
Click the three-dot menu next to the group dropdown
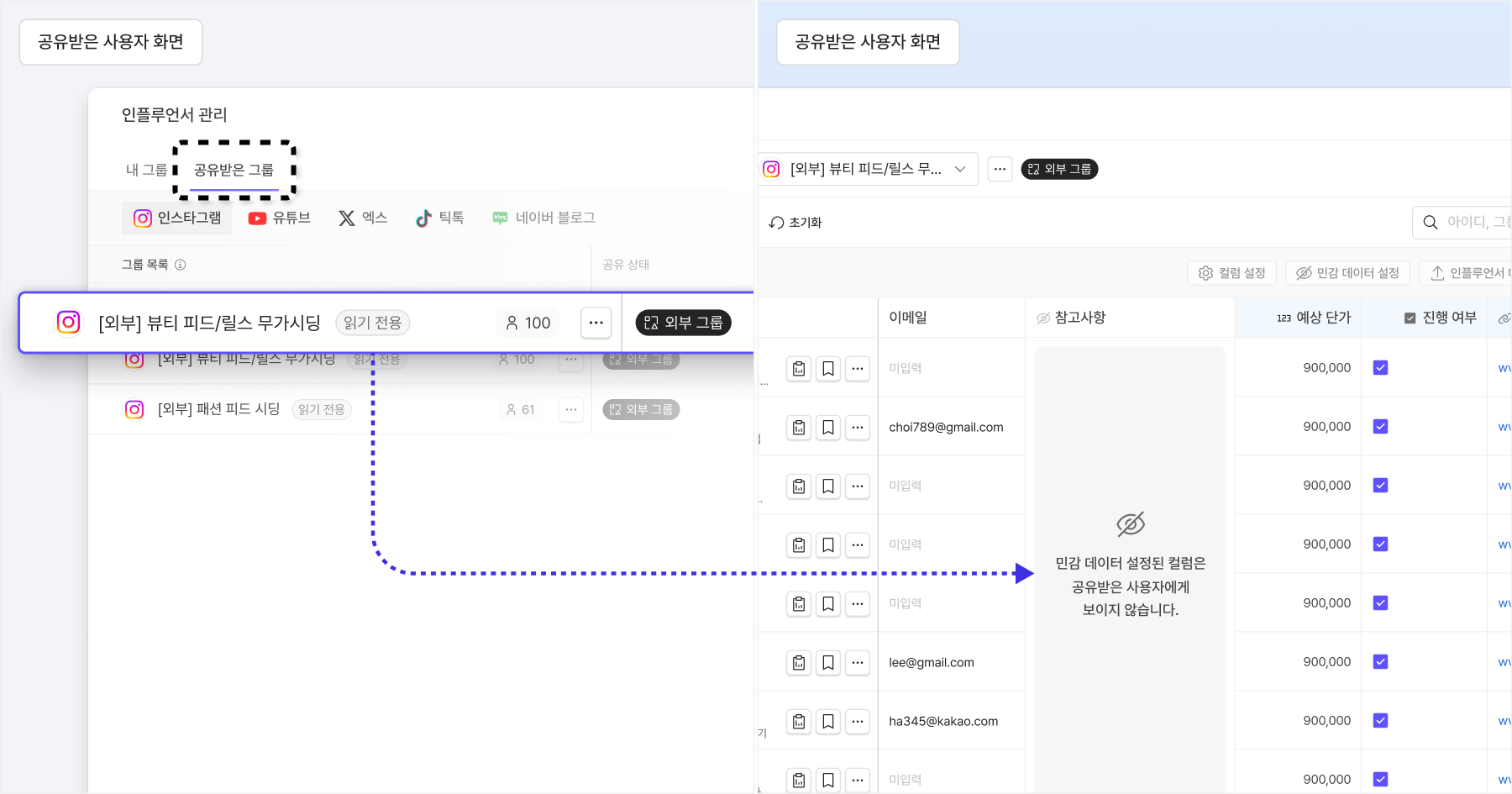tap(1000, 169)
